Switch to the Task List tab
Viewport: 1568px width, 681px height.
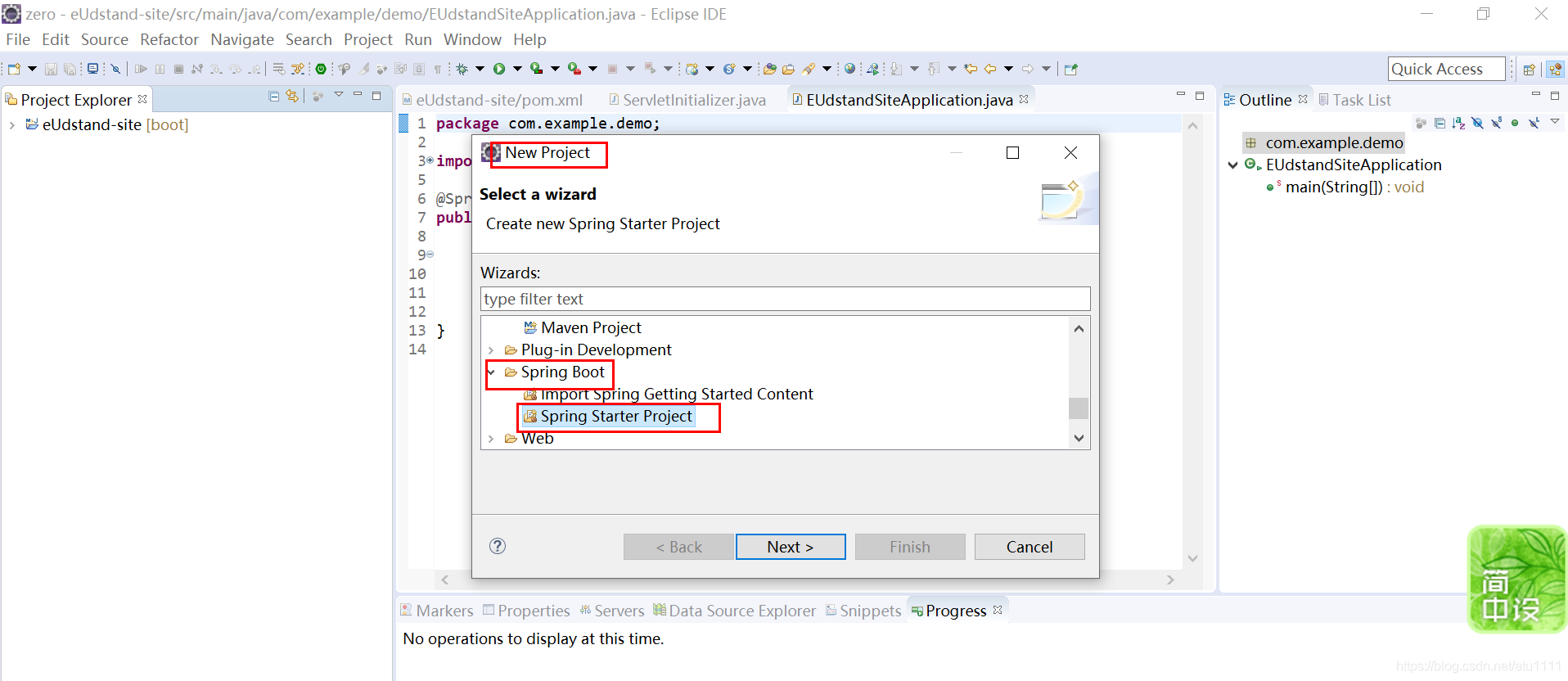click(1354, 100)
